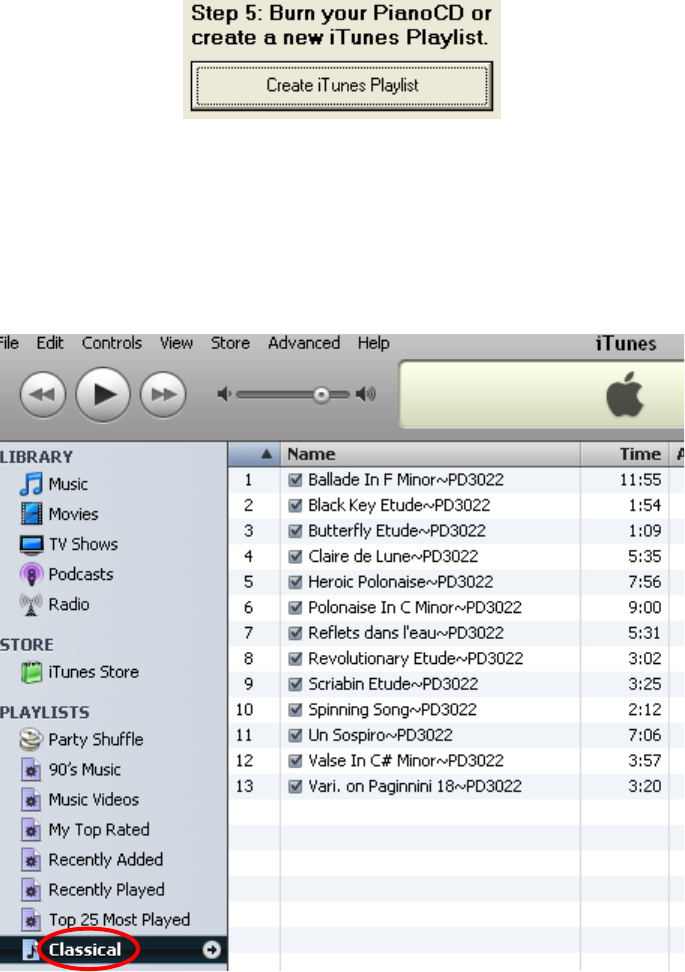Select the 90's Music playlist
Image resolution: width=685 pixels, height=972 pixels.
coord(85,769)
